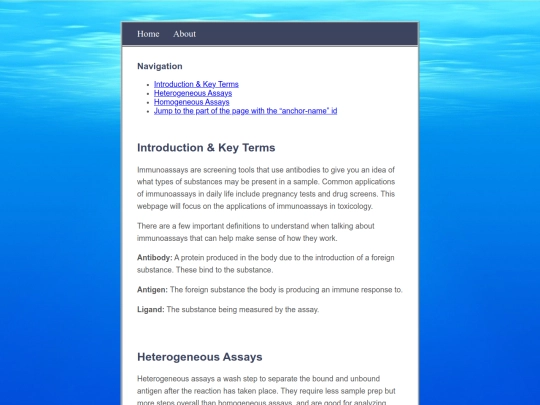Click the bold Antibody: term
This screenshot has height=405, width=540.
pyautogui.click(x=155, y=258)
